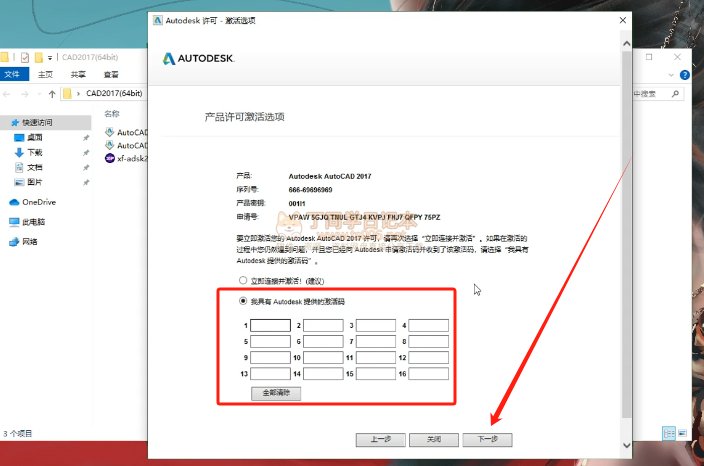
Task: Click activation code field 9
Action: point(270,357)
